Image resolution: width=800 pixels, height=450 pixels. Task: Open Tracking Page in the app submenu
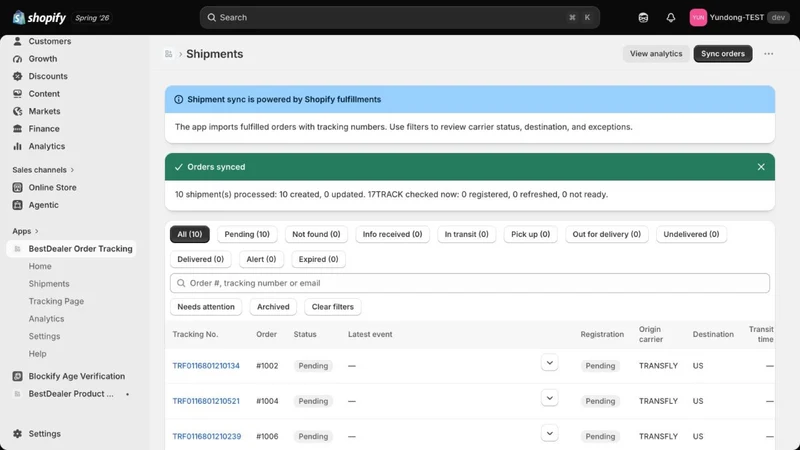[x=56, y=301]
